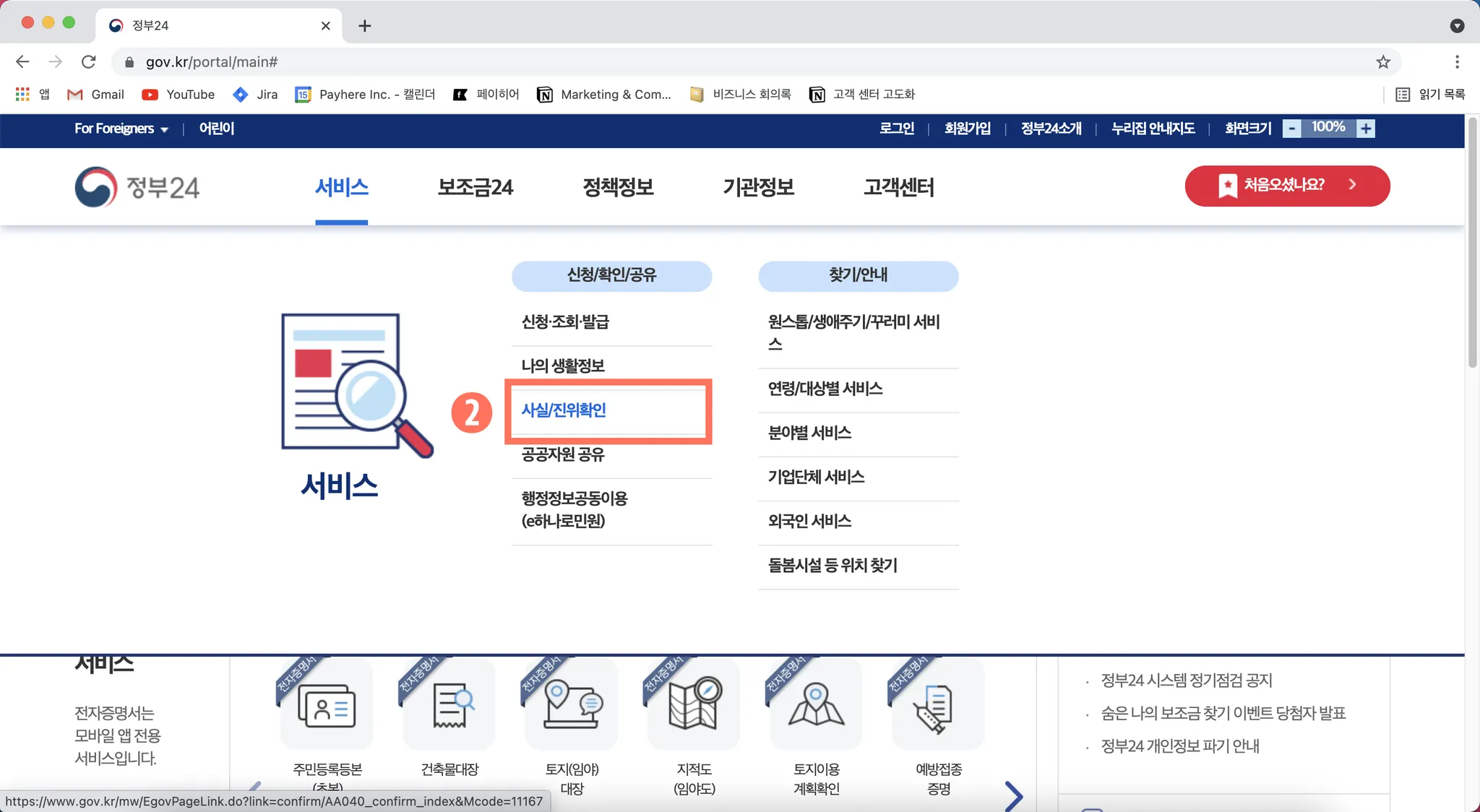
Task: Open the 주민등록등본 service icon
Action: click(327, 706)
